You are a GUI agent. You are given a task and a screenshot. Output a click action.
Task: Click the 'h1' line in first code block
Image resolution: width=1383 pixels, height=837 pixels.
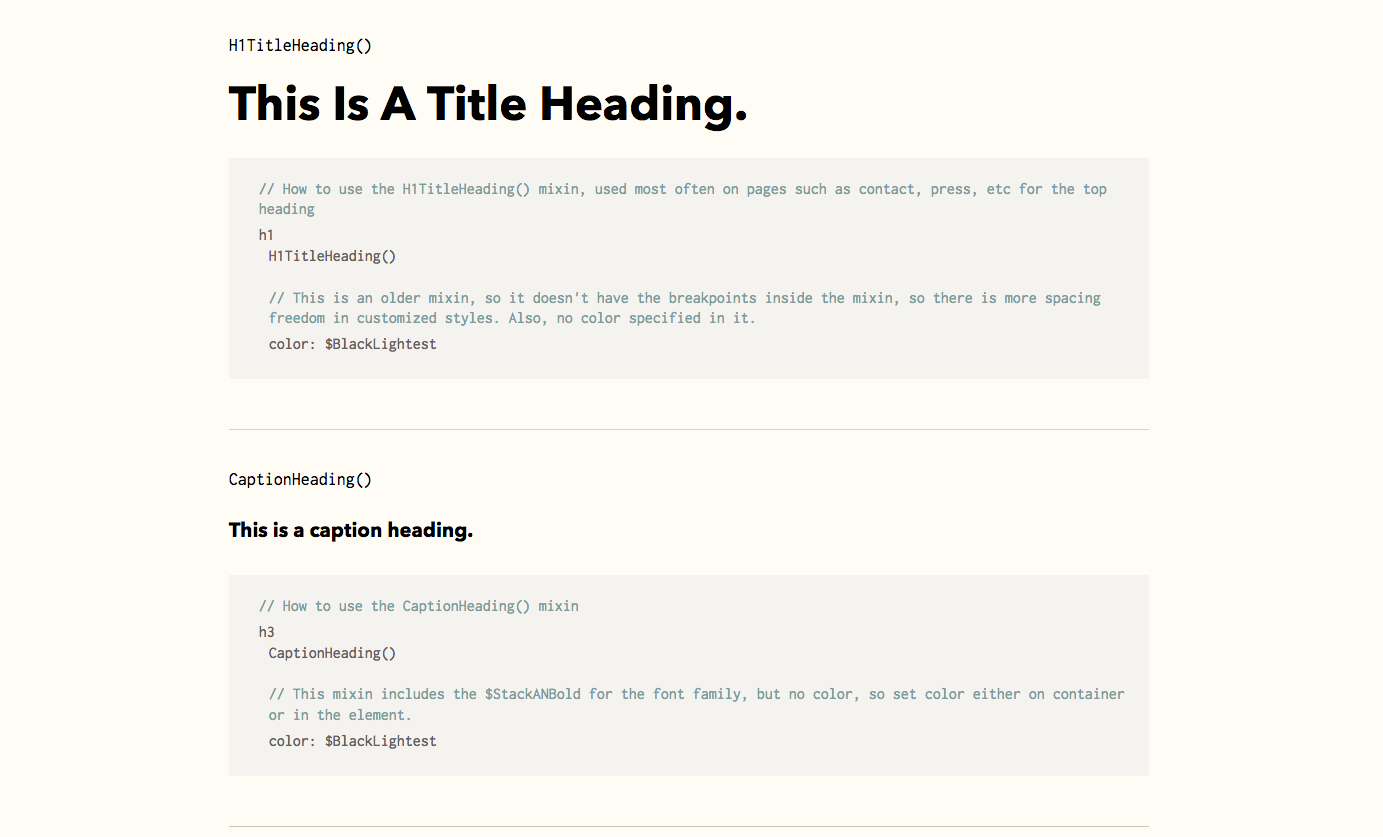tap(266, 235)
